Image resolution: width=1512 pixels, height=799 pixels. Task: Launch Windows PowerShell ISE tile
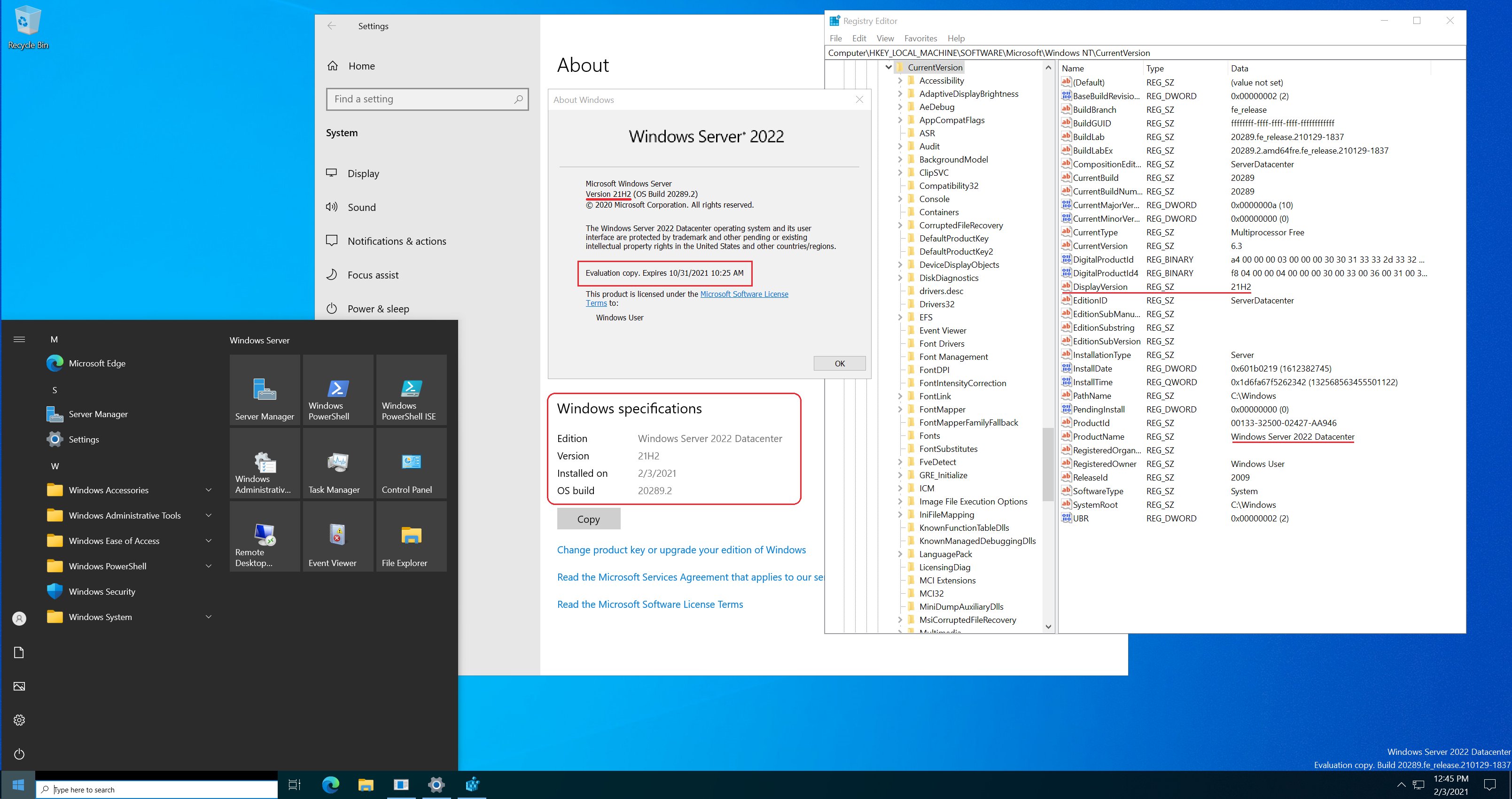pyautogui.click(x=411, y=390)
